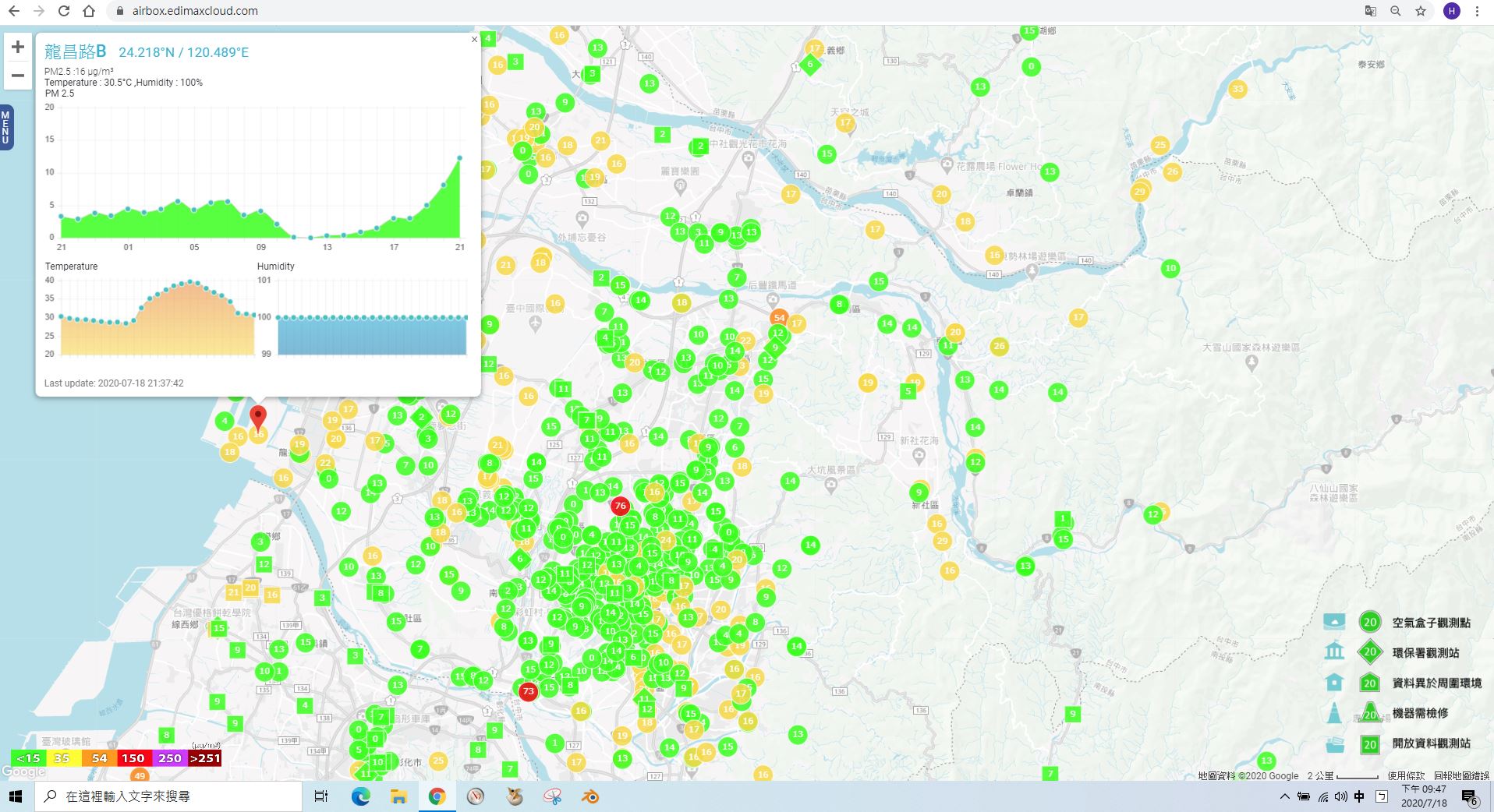This screenshot has width=1494, height=812.
Task: Click the 空氣盒子觀測點 legend label
Action: click(x=1432, y=623)
